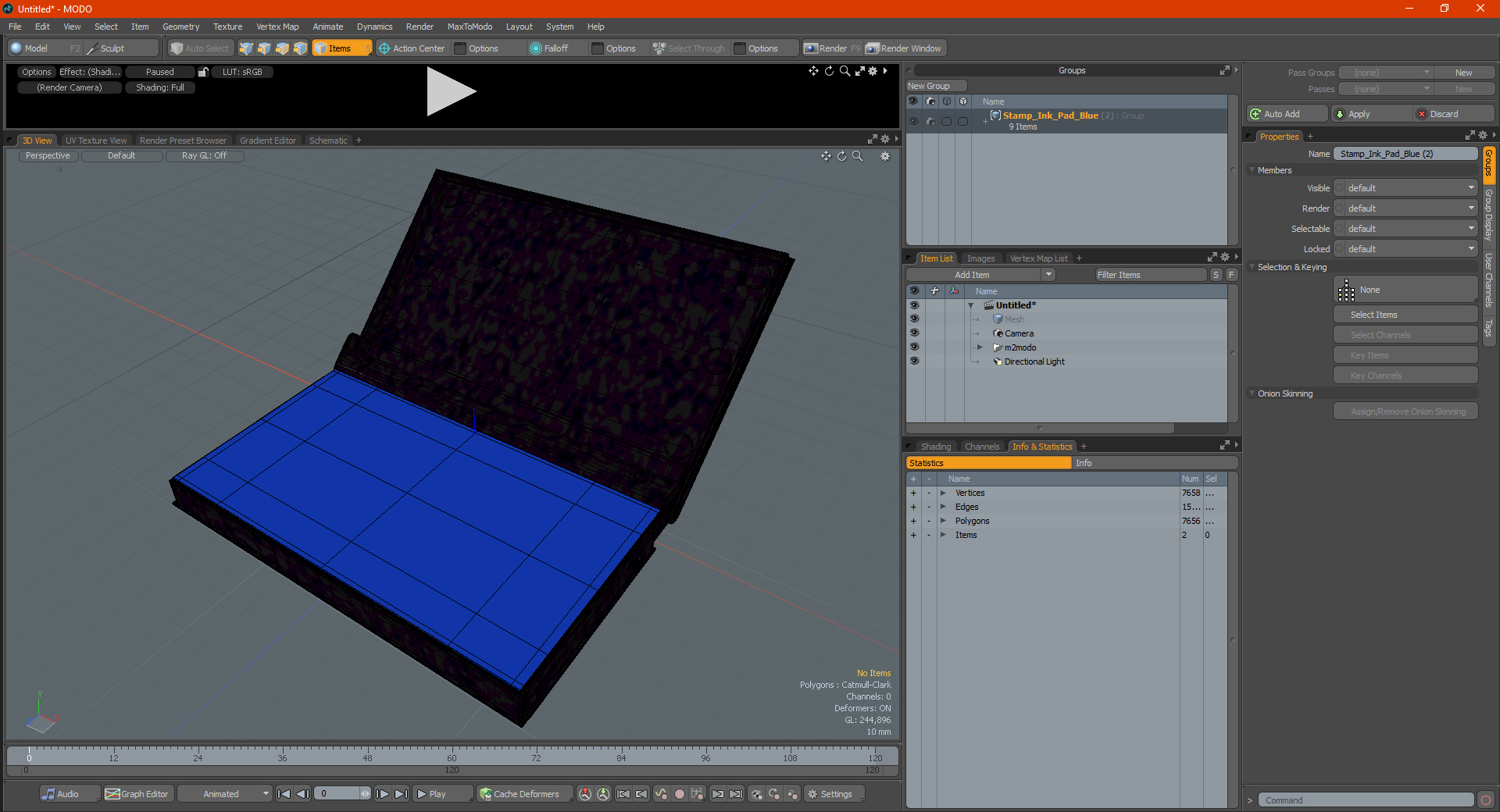Switch to UV Texture View tab
This screenshot has height=812, width=1500.
pos(96,141)
